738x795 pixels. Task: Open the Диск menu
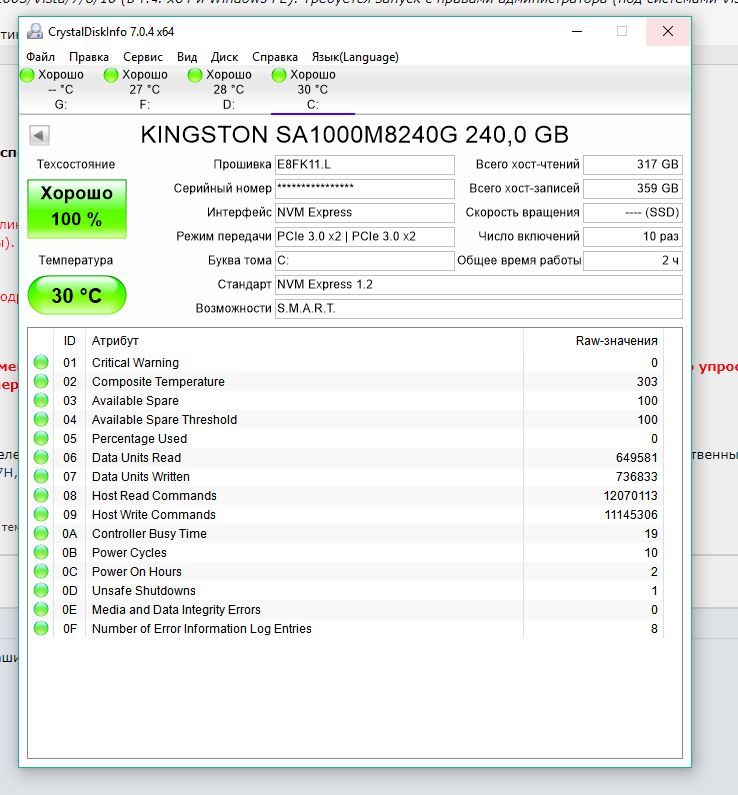pyautogui.click(x=225, y=57)
